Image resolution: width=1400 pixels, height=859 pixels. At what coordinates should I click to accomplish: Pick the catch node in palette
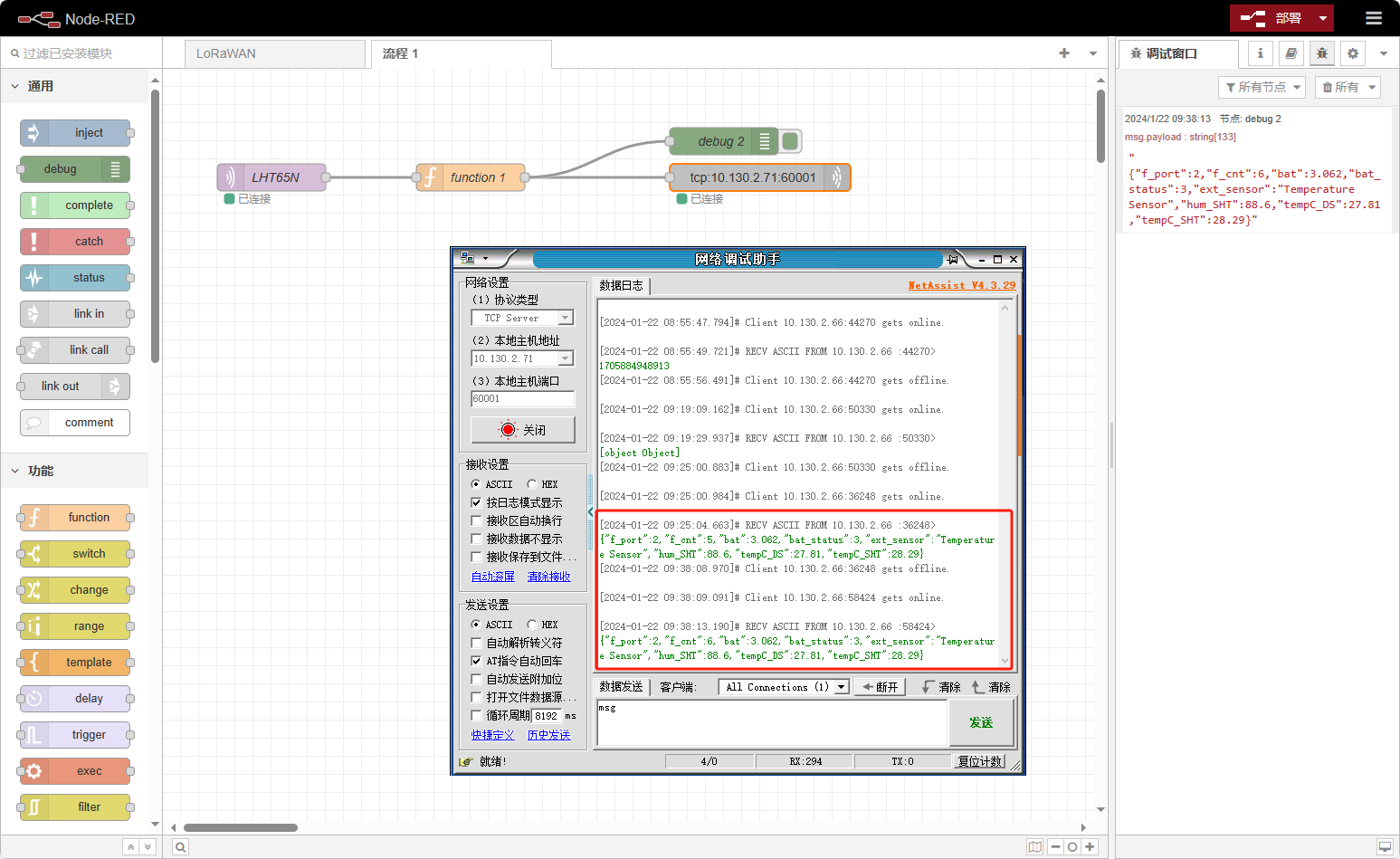(x=75, y=242)
